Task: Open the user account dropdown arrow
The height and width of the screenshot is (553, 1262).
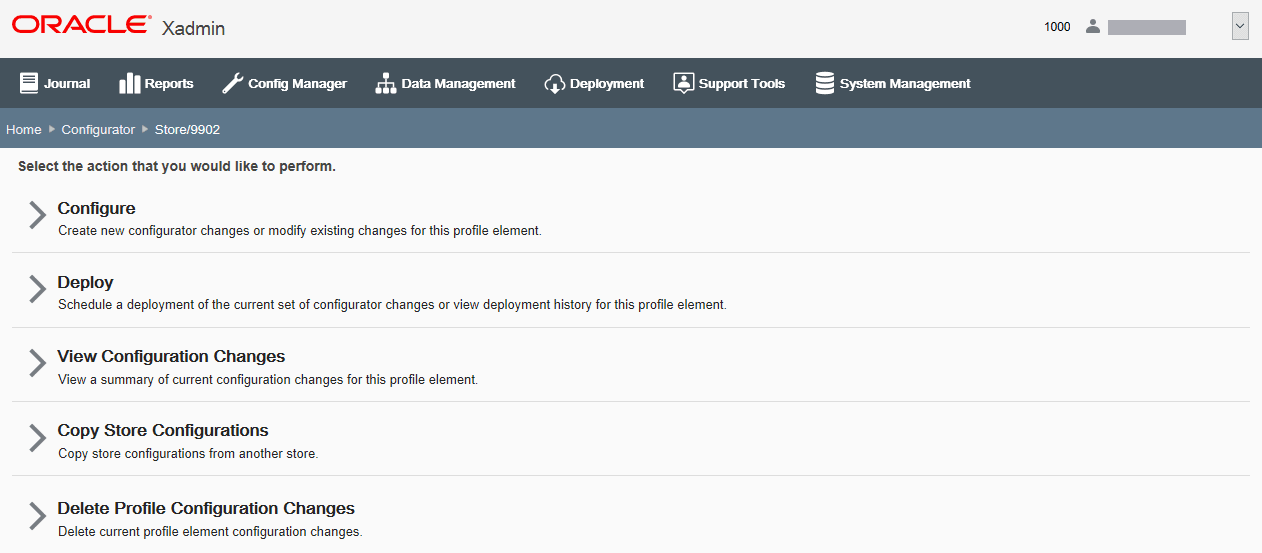Action: (1240, 27)
